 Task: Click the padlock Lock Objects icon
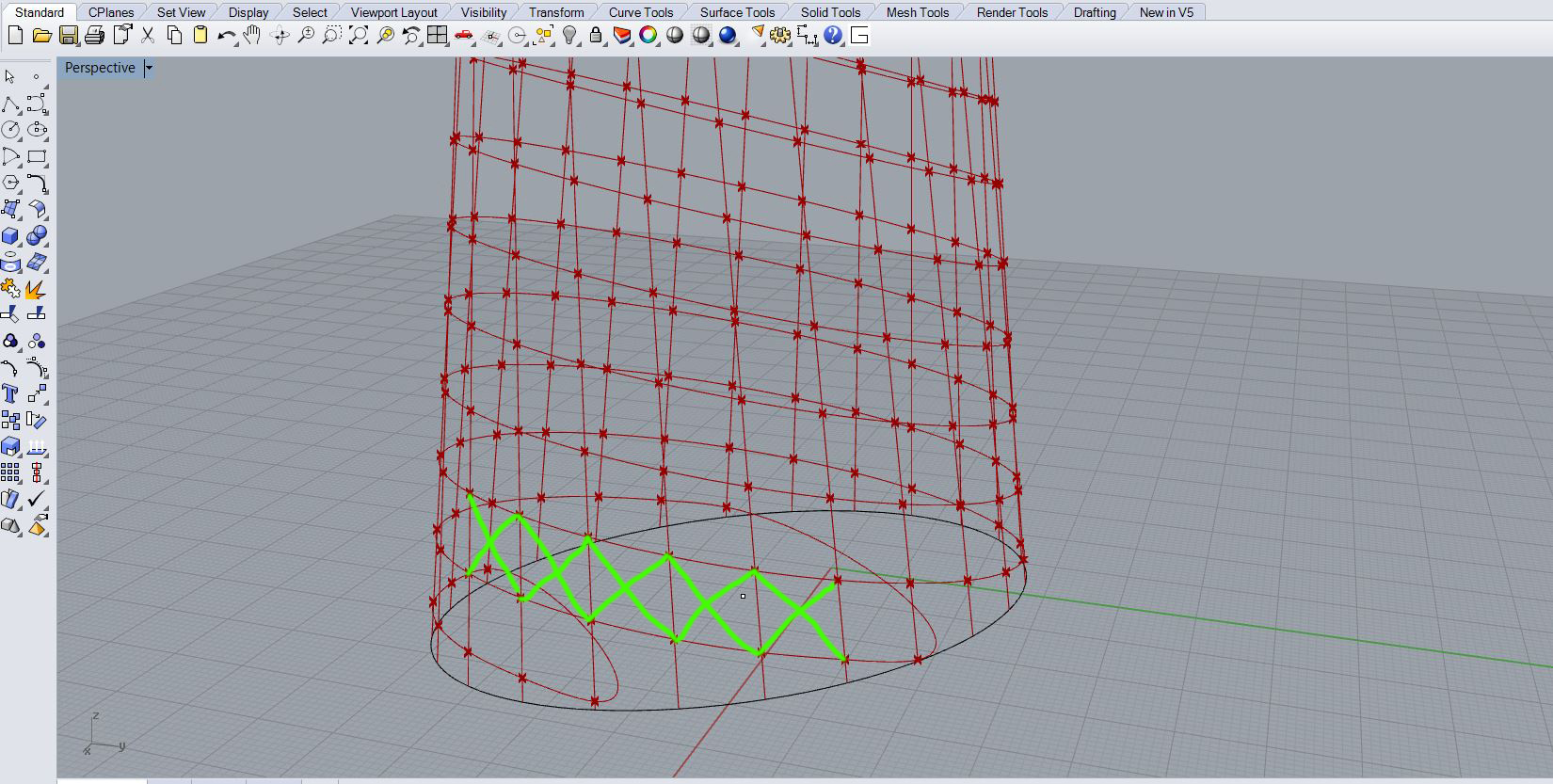click(x=596, y=36)
